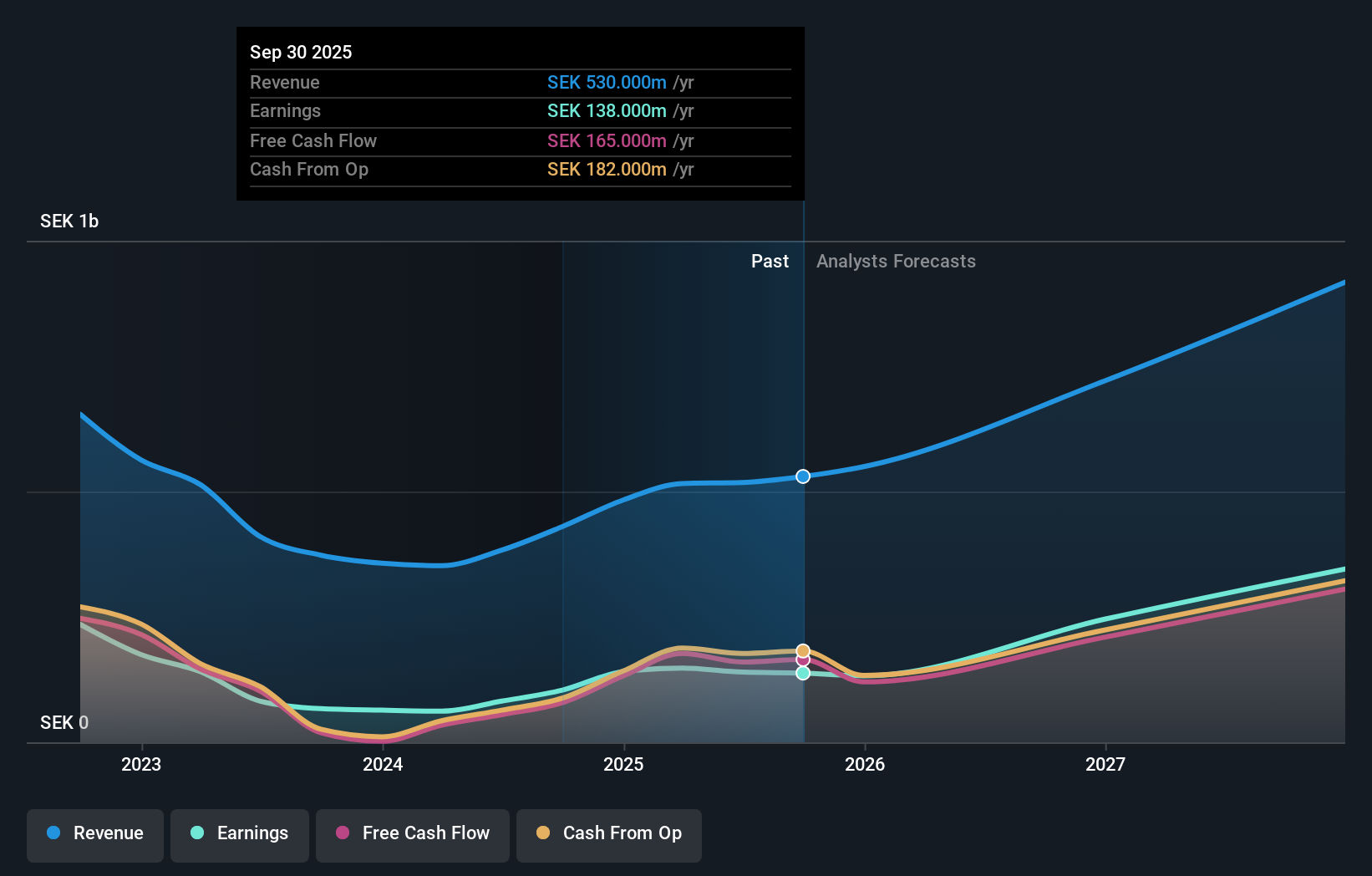Select the pink Free Cash Flow chart marker
This screenshot has height=876, width=1372.
[803, 661]
